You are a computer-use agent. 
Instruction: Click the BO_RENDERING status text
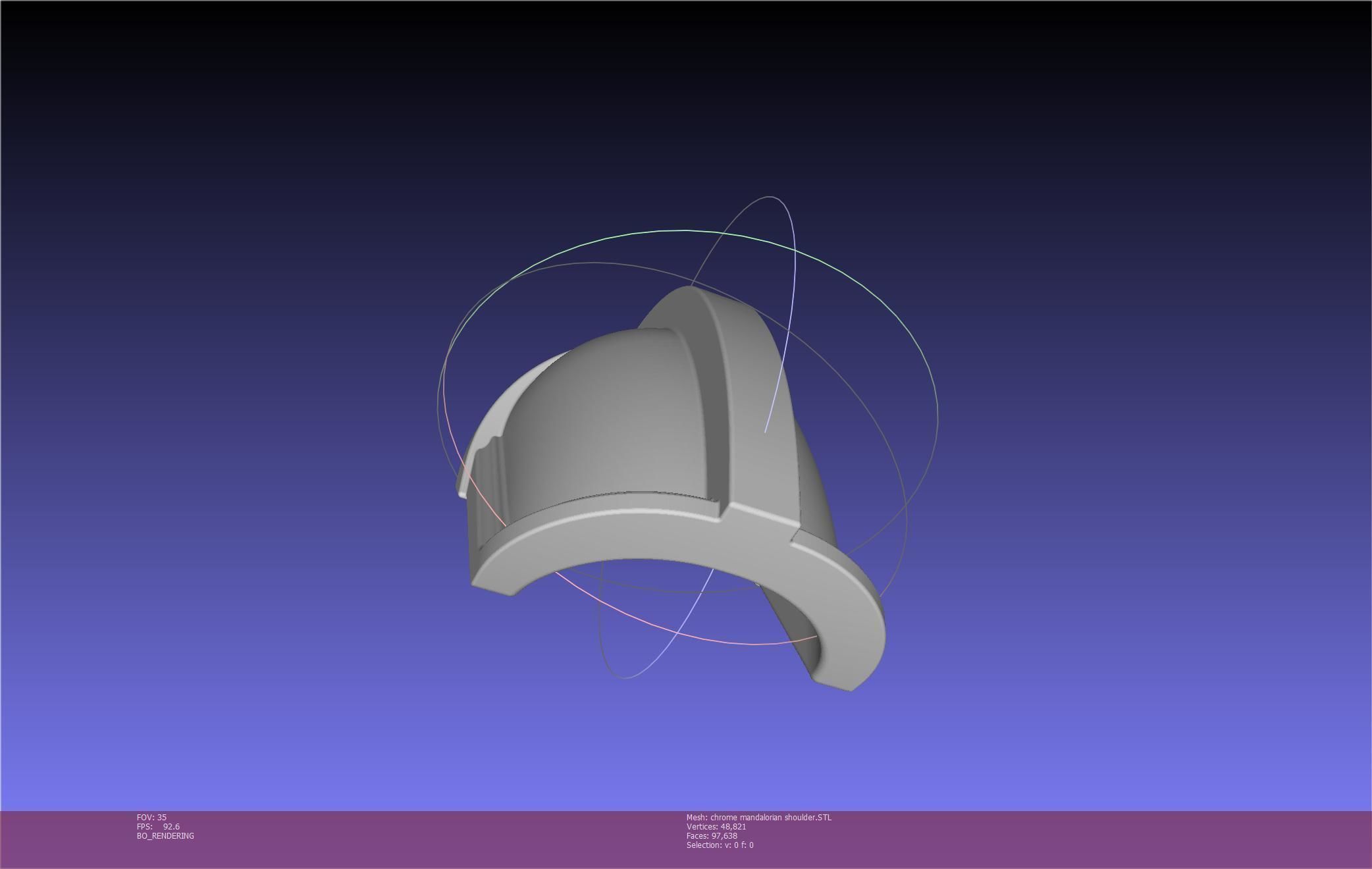tap(165, 835)
